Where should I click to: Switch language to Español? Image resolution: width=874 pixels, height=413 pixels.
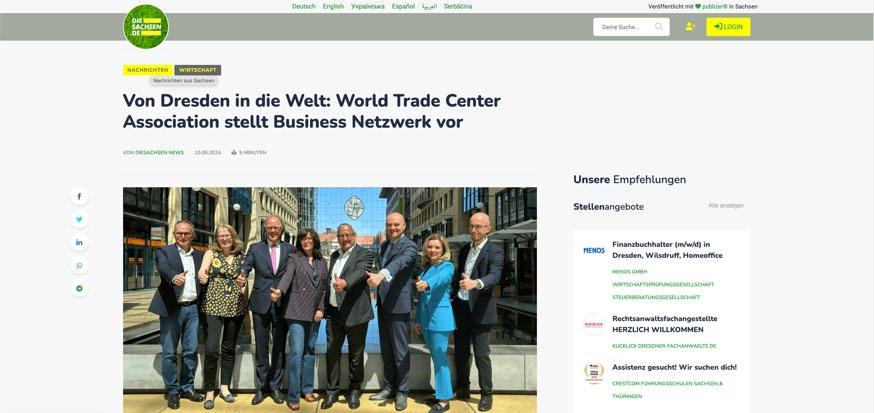[403, 7]
